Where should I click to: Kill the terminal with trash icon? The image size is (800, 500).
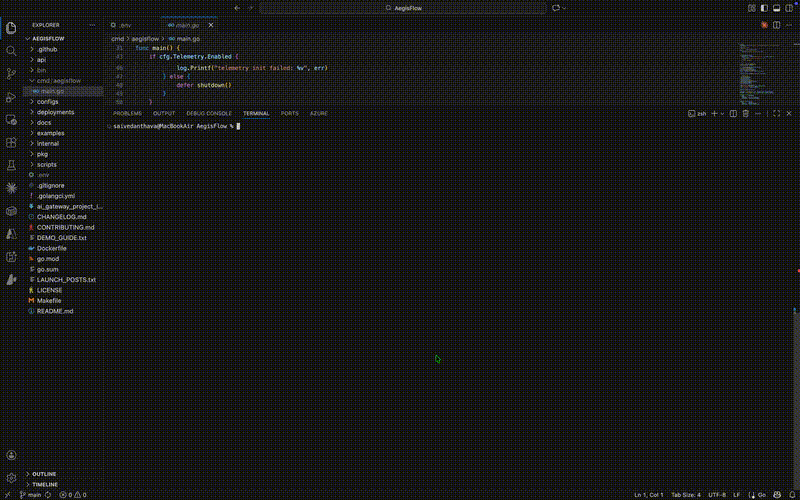[x=745, y=113]
